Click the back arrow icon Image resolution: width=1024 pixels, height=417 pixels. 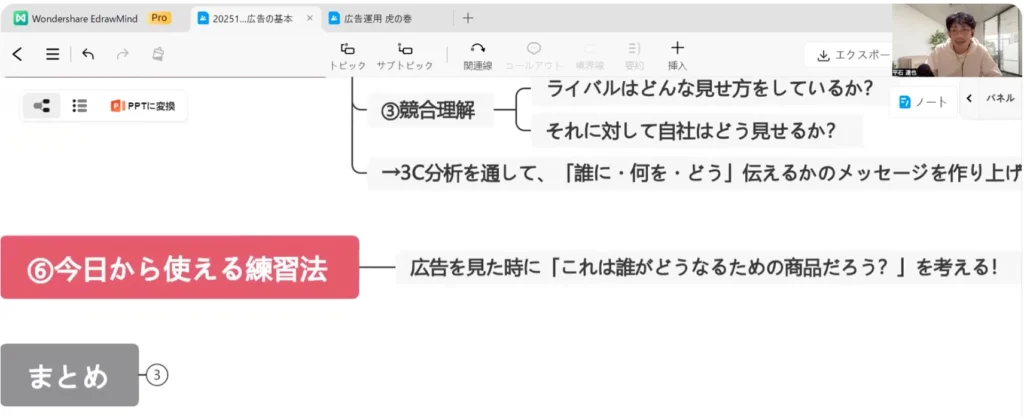click(17, 55)
